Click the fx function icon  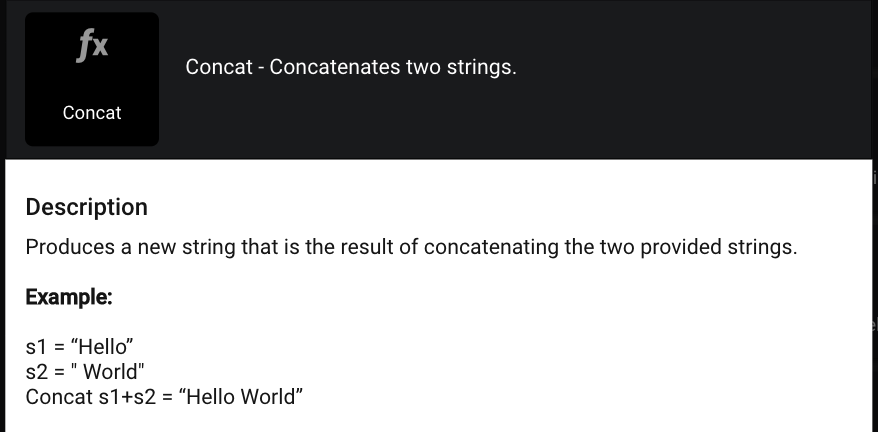[x=92, y=46]
